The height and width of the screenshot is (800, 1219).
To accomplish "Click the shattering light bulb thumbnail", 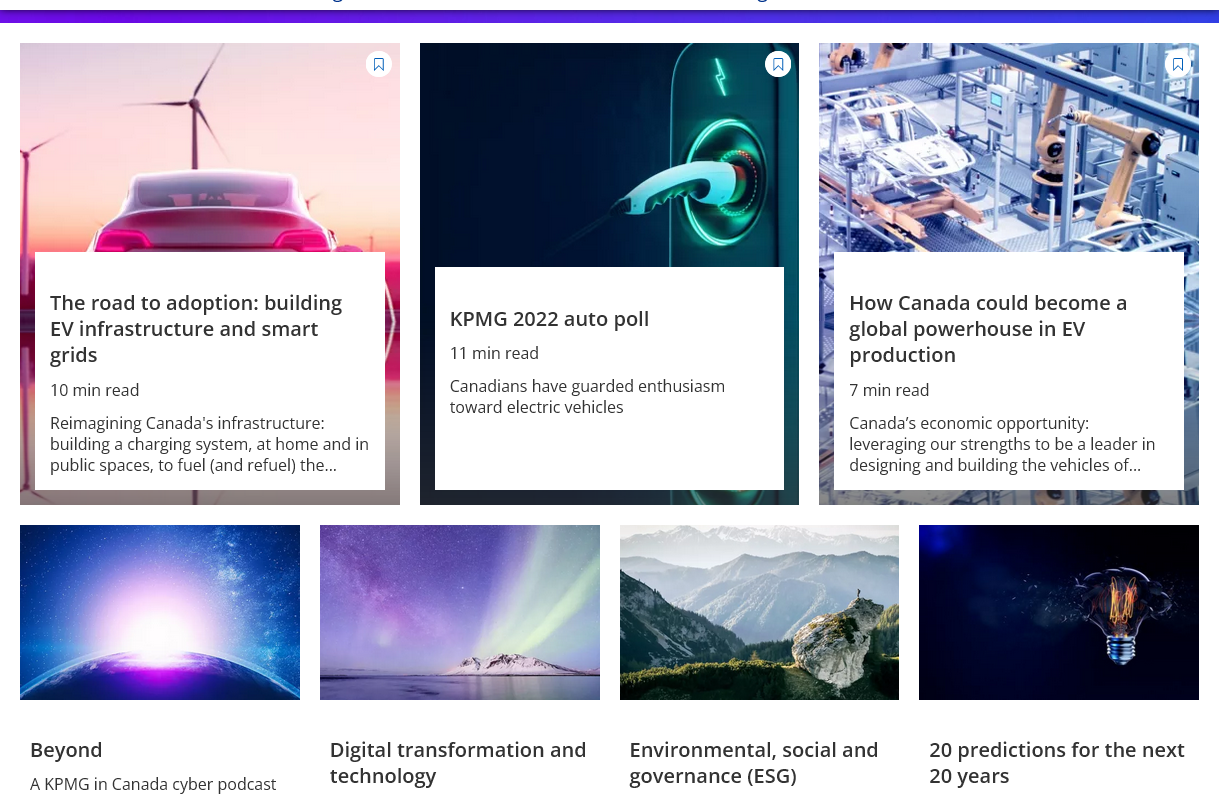I will (x=1059, y=612).
